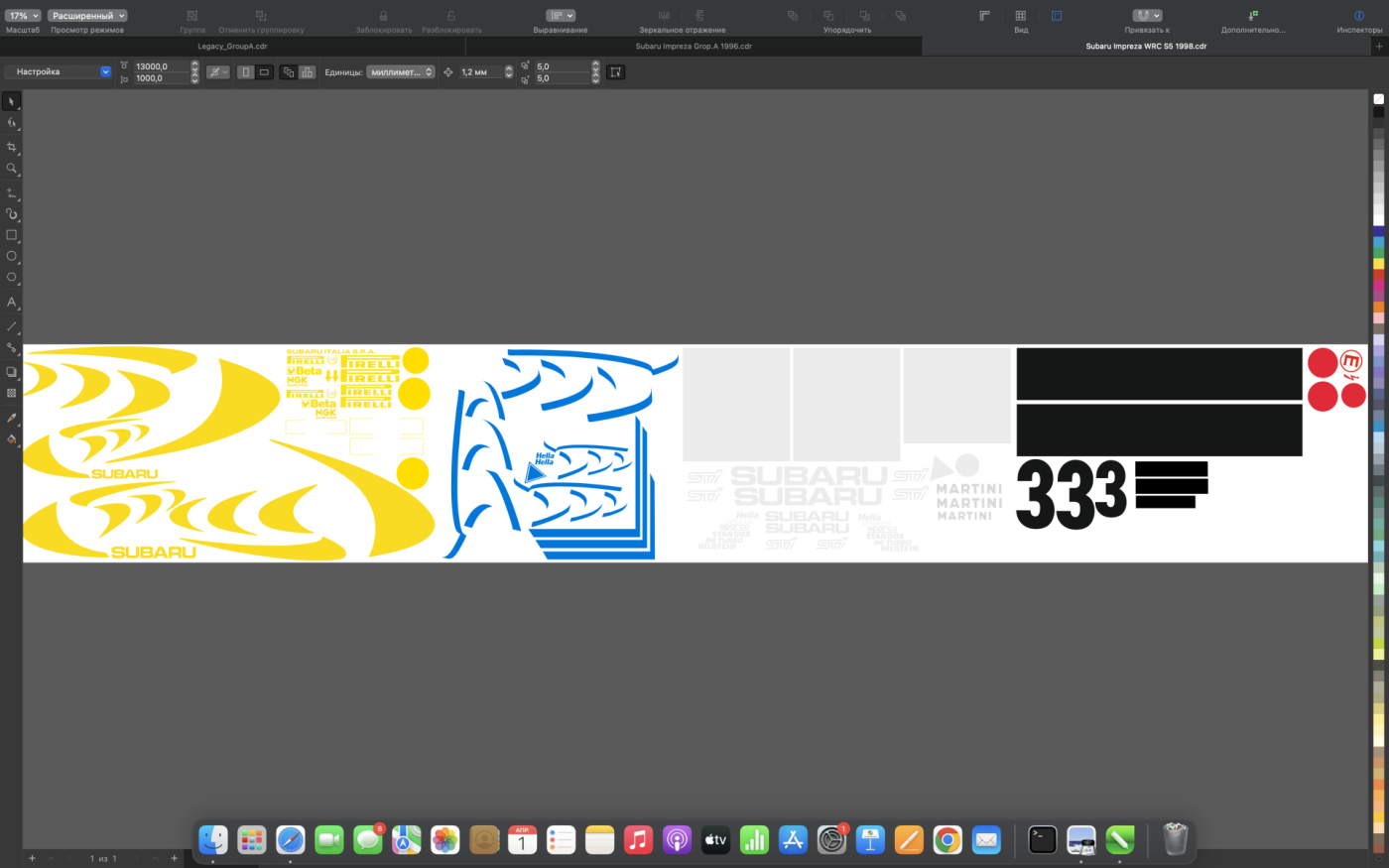Click the Grid view icon
The image size is (1389, 868).
click(x=1021, y=16)
